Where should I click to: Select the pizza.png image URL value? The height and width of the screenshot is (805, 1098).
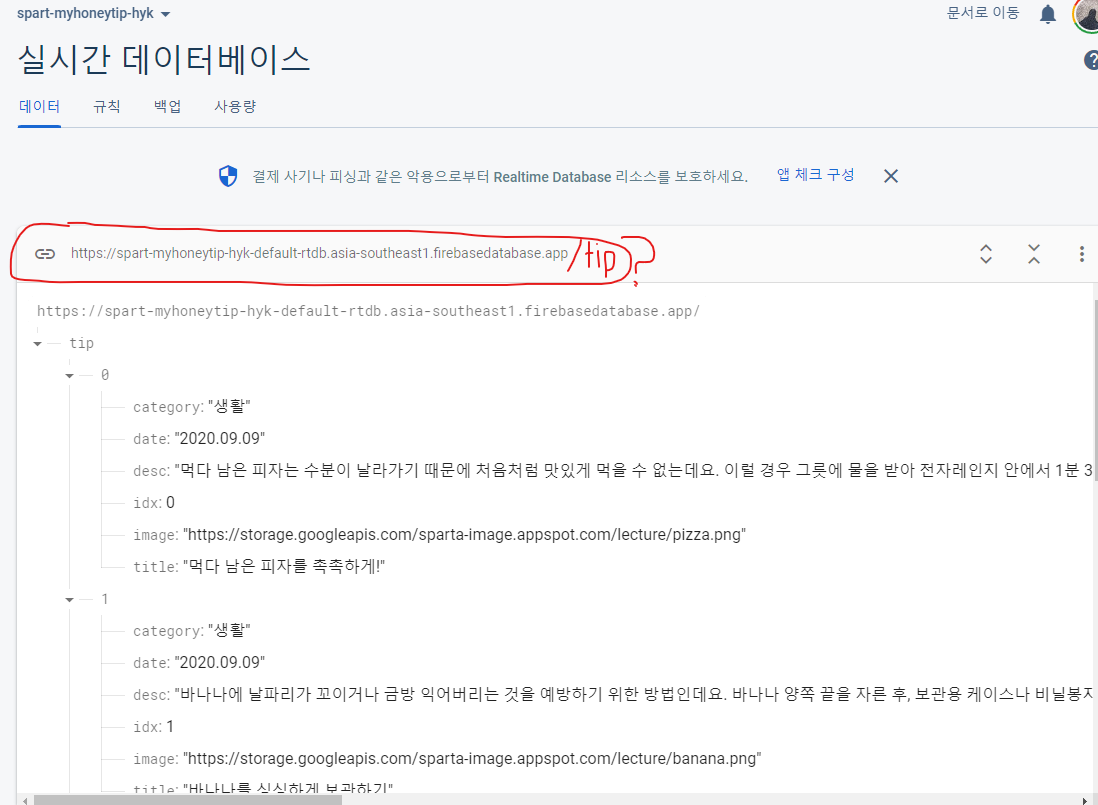click(464, 535)
